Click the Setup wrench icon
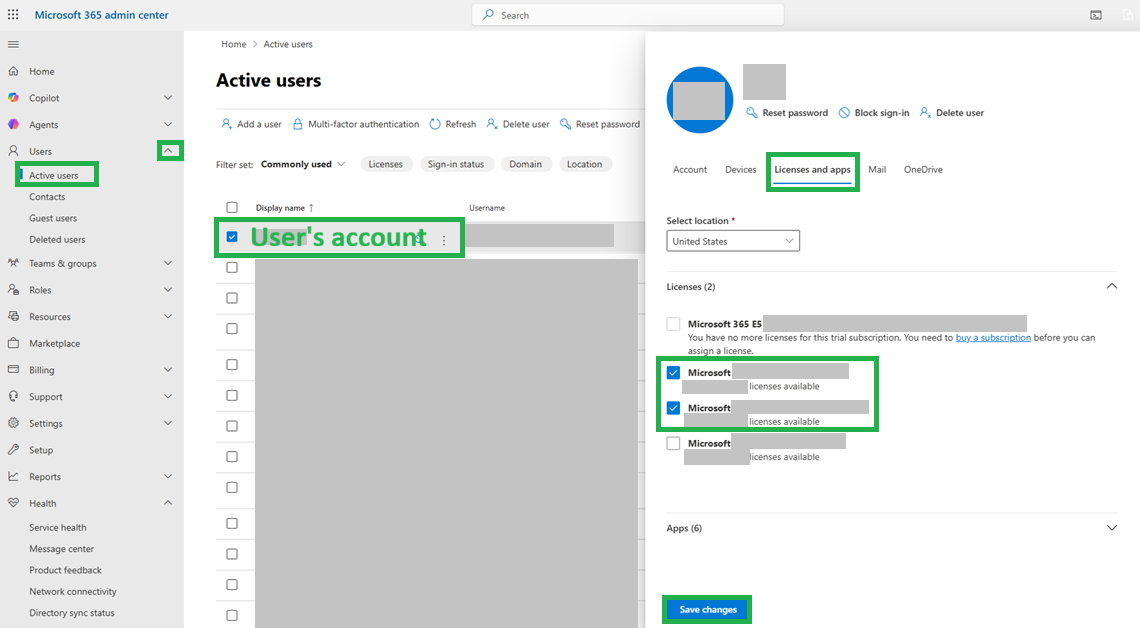Viewport: 1140px width, 628px height. 13,449
